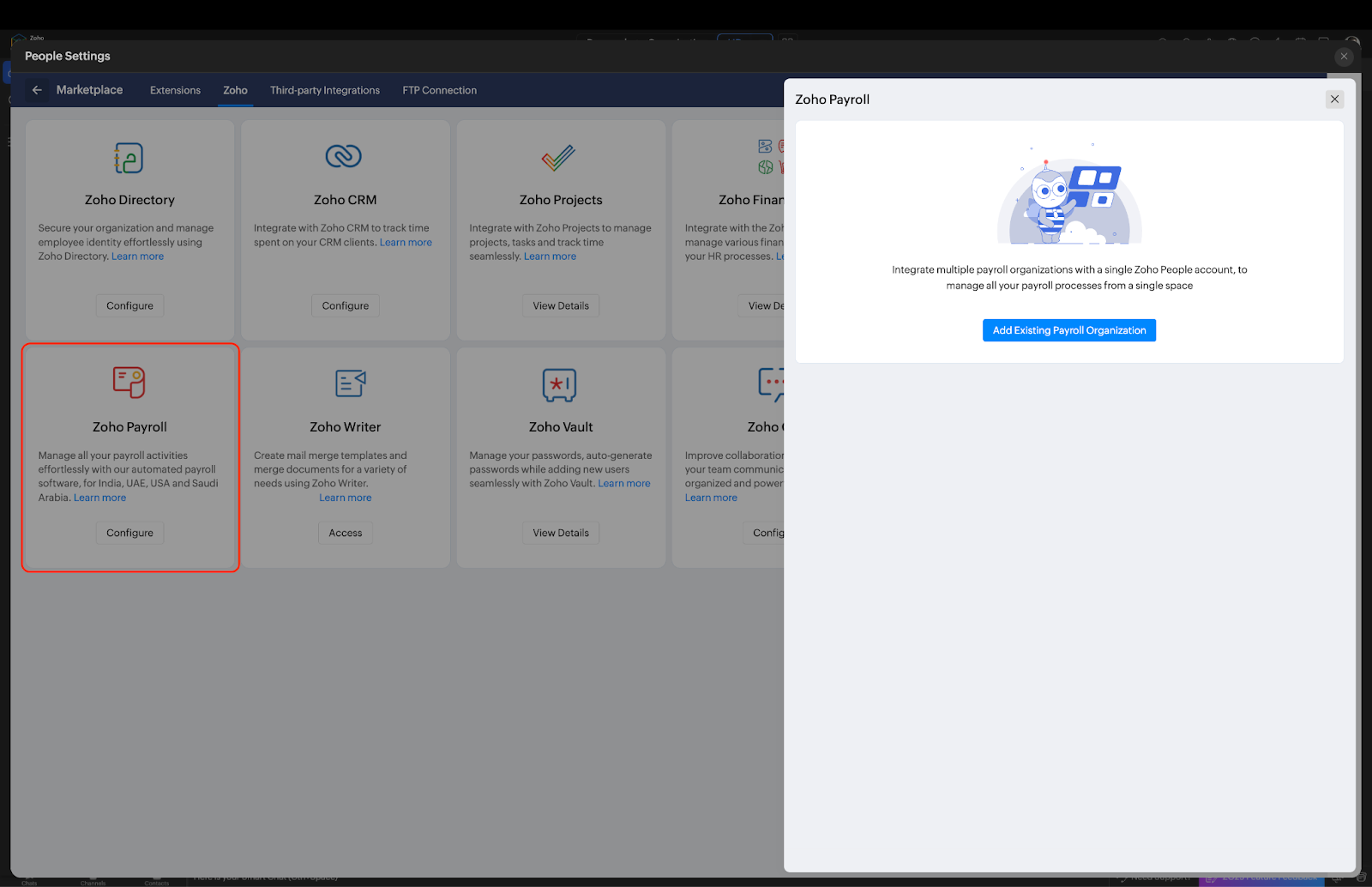Click Add Existing Payroll Organization button
1372x887 pixels.
tap(1069, 330)
